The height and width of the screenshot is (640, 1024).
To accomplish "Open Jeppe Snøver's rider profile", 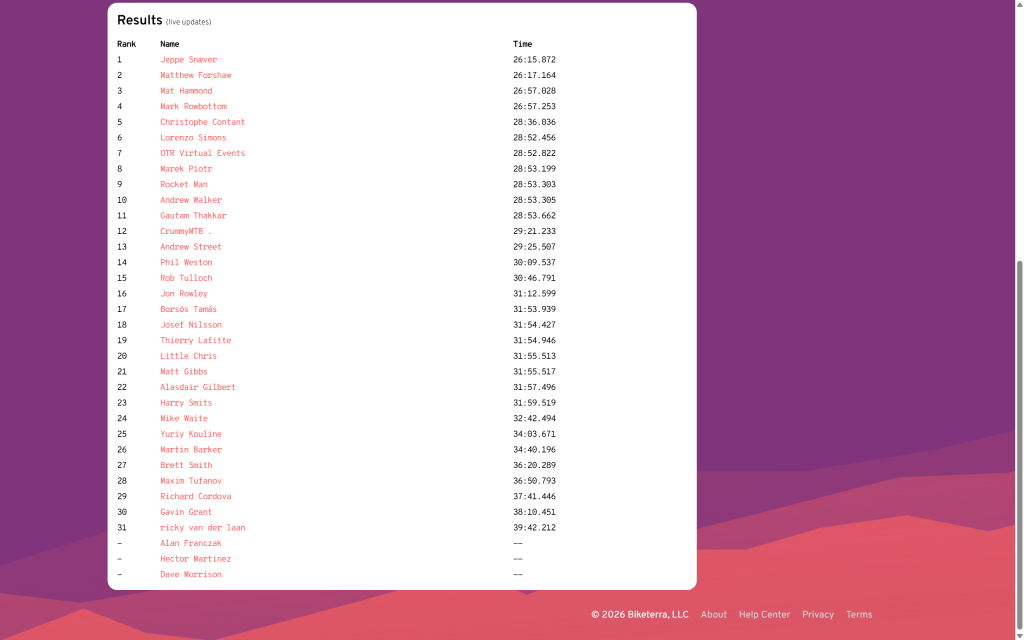I will pyautogui.click(x=188, y=60).
